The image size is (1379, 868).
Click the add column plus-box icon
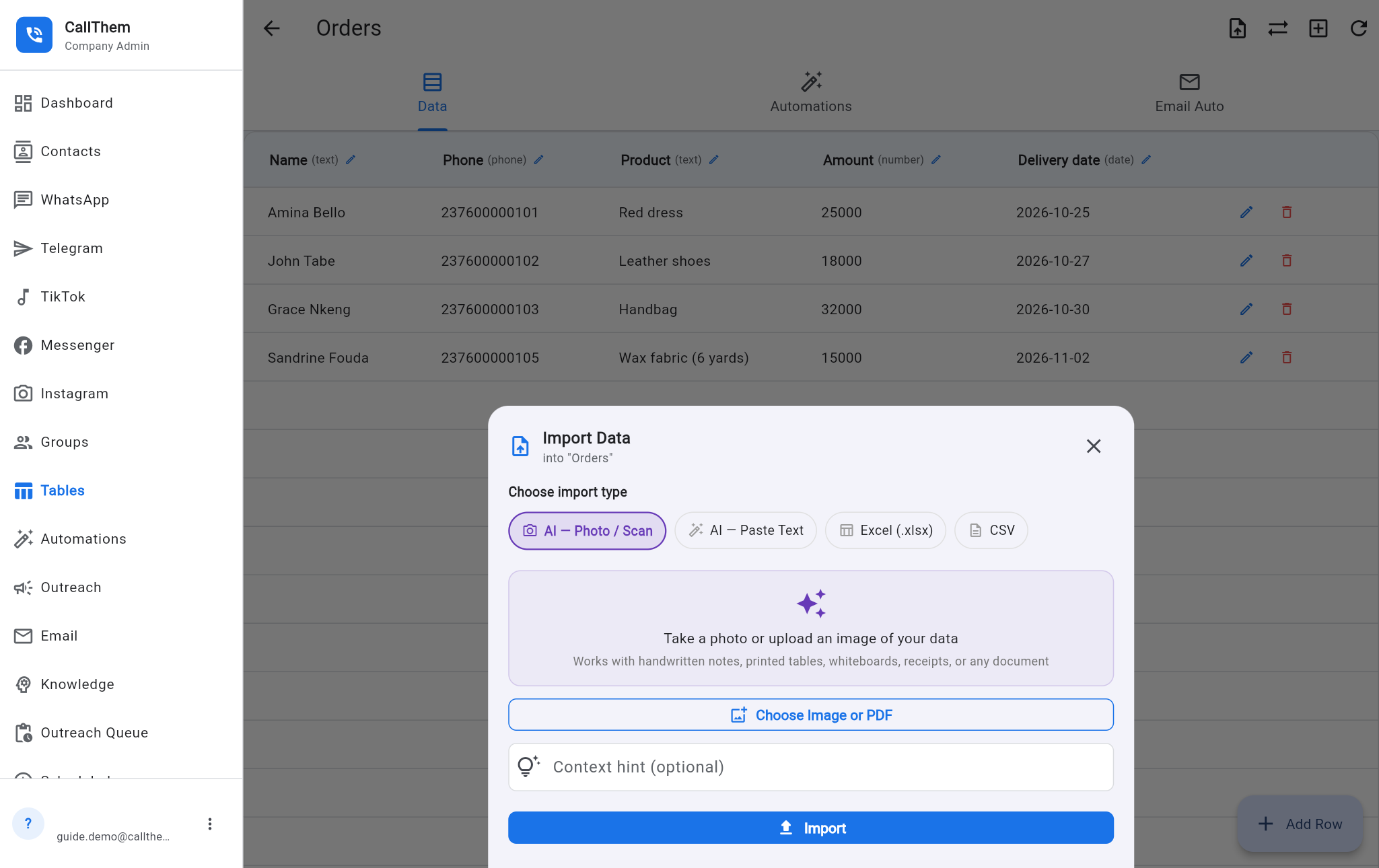(1318, 28)
